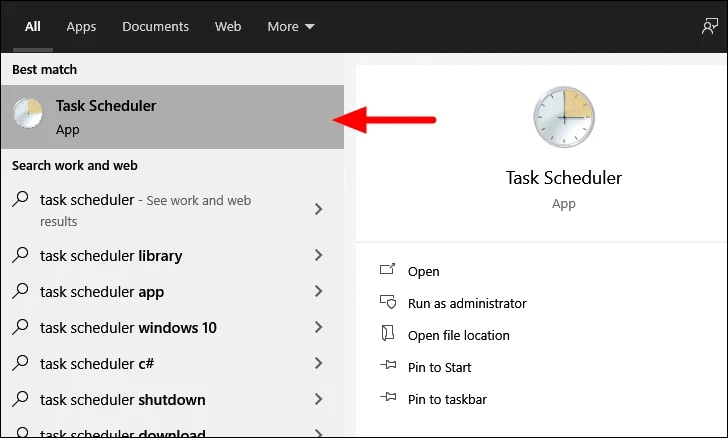Image resolution: width=728 pixels, height=438 pixels.
Task: Click magnifier icon beside 'task scheduler c#'
Action: pyautogui.click(x=20, y=363)
